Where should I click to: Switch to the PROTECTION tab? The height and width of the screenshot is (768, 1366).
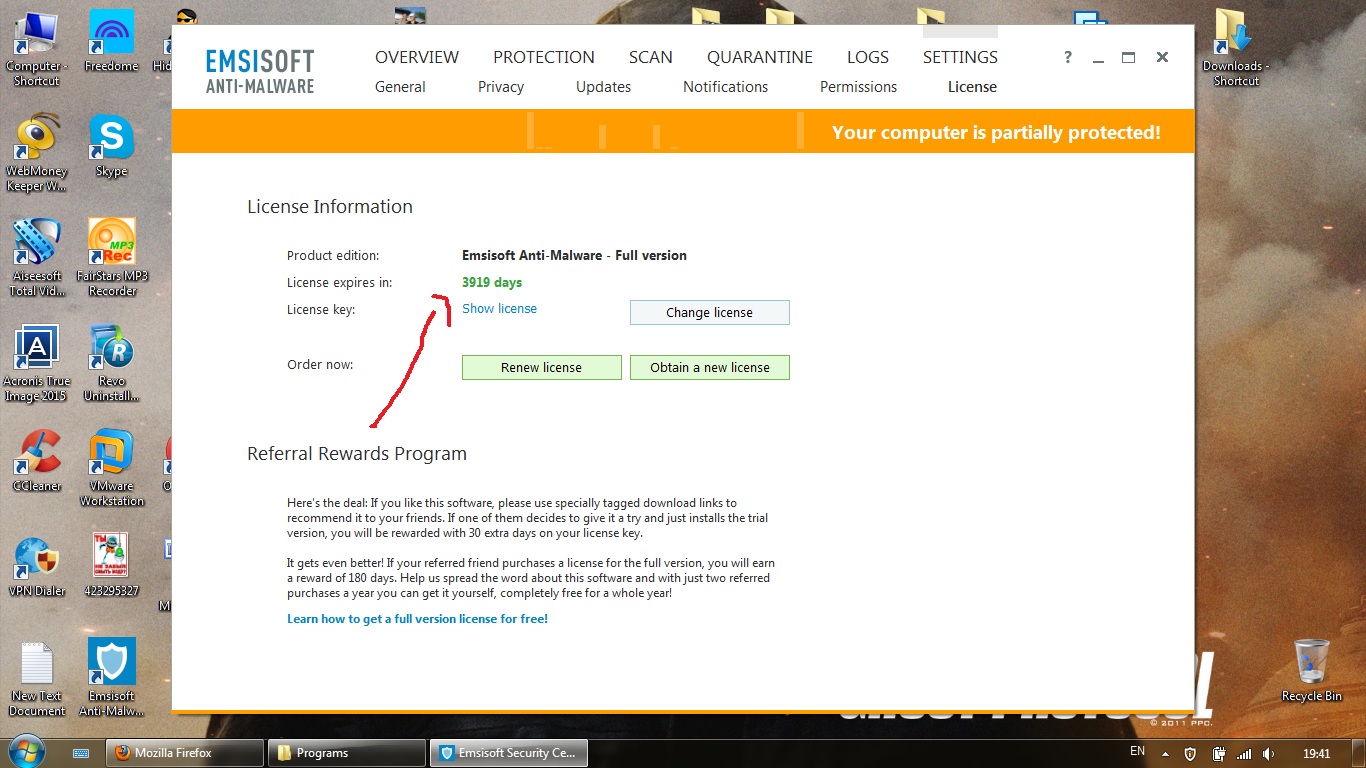click(544, 57)
